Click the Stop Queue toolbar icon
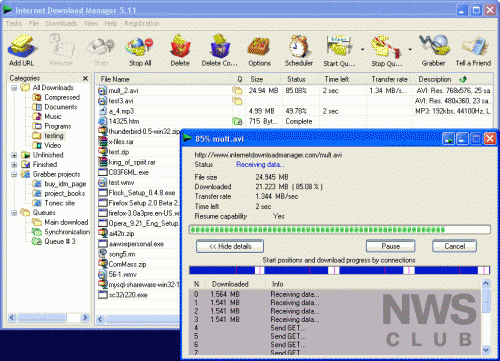 (387, 50)
